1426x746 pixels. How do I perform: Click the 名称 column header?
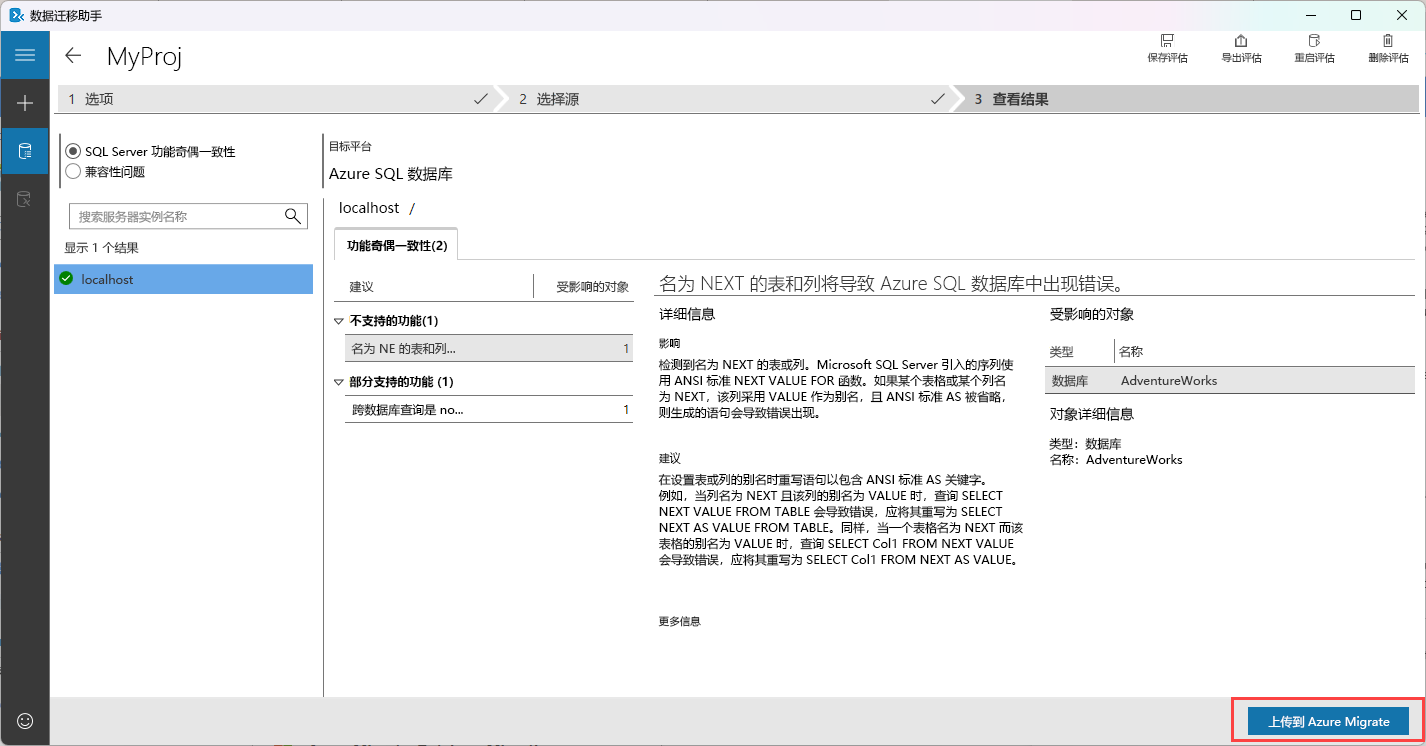coord(1131,352)
